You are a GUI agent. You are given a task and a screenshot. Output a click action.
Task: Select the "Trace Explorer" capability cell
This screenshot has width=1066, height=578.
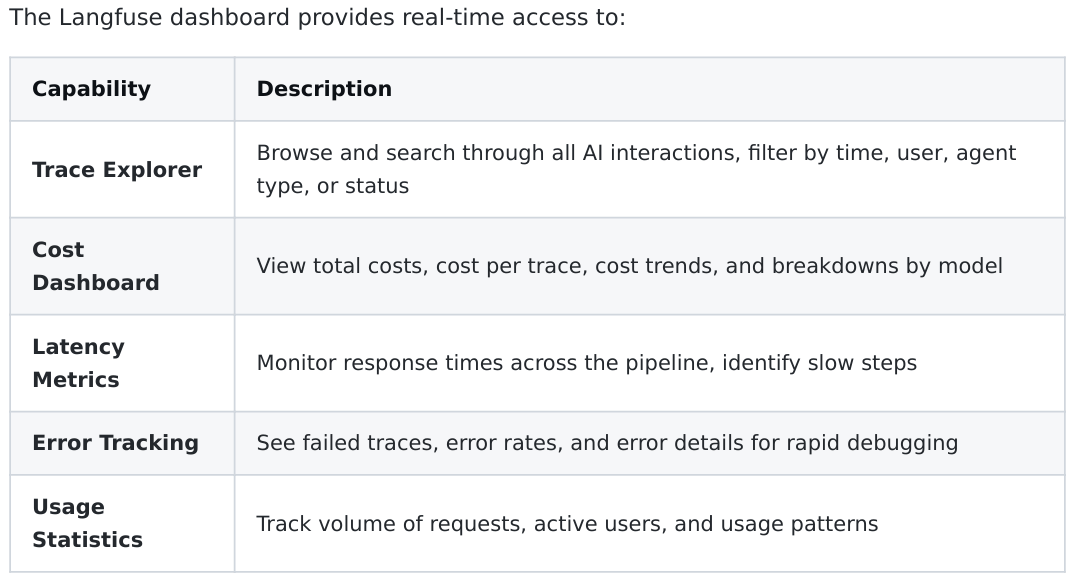pos(117,170)
